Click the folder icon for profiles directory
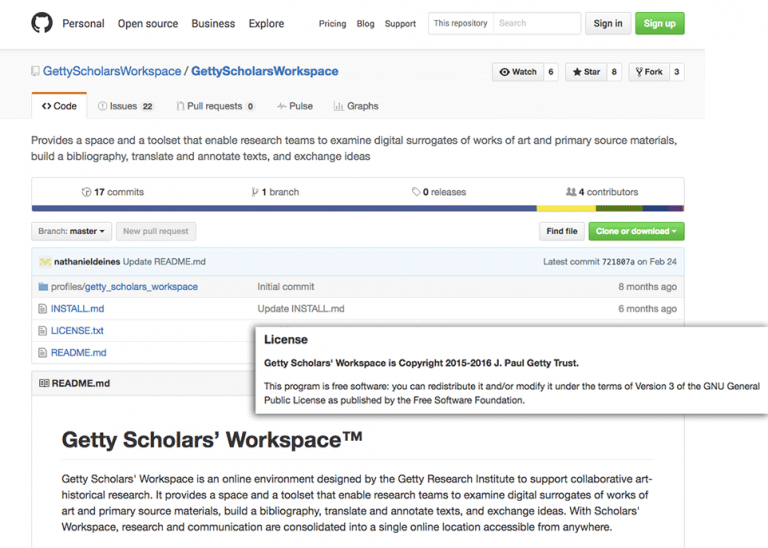The height and width of the screenshot is (548, 768). [43, 287]
